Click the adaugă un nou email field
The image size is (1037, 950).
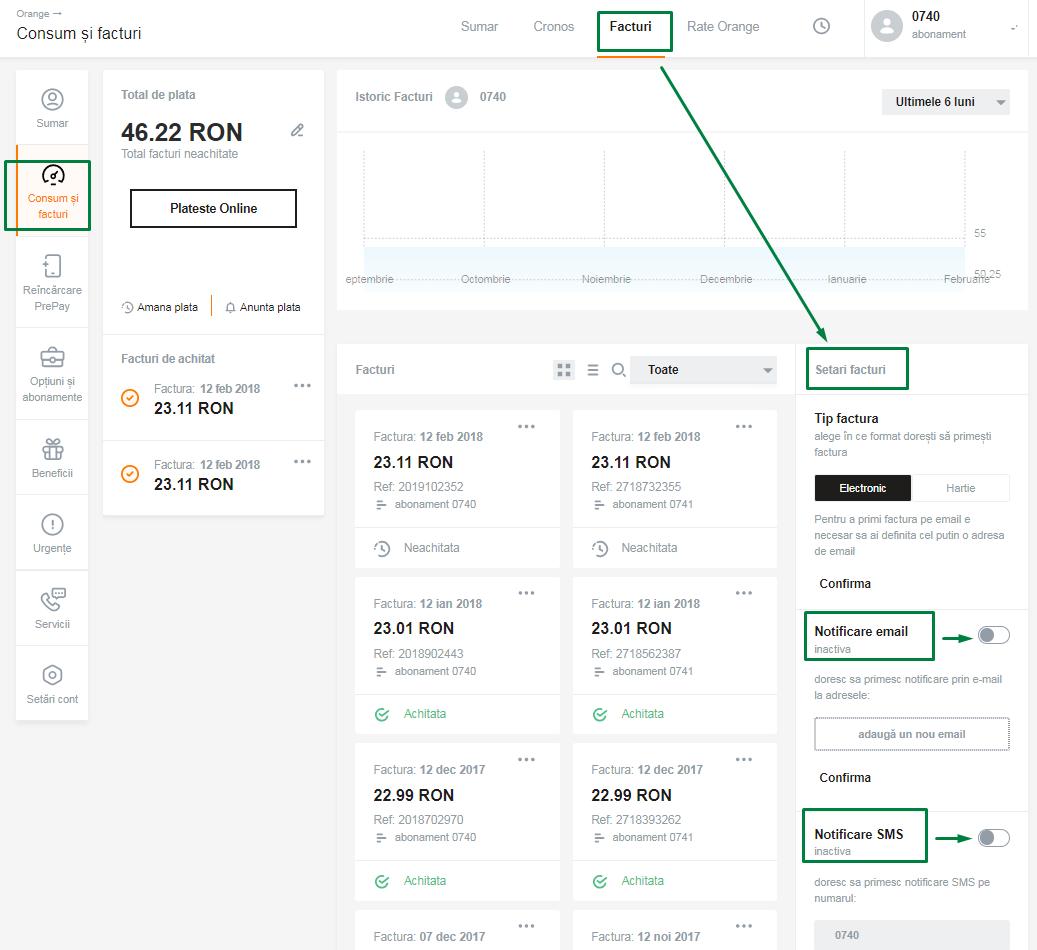(911, 734)
